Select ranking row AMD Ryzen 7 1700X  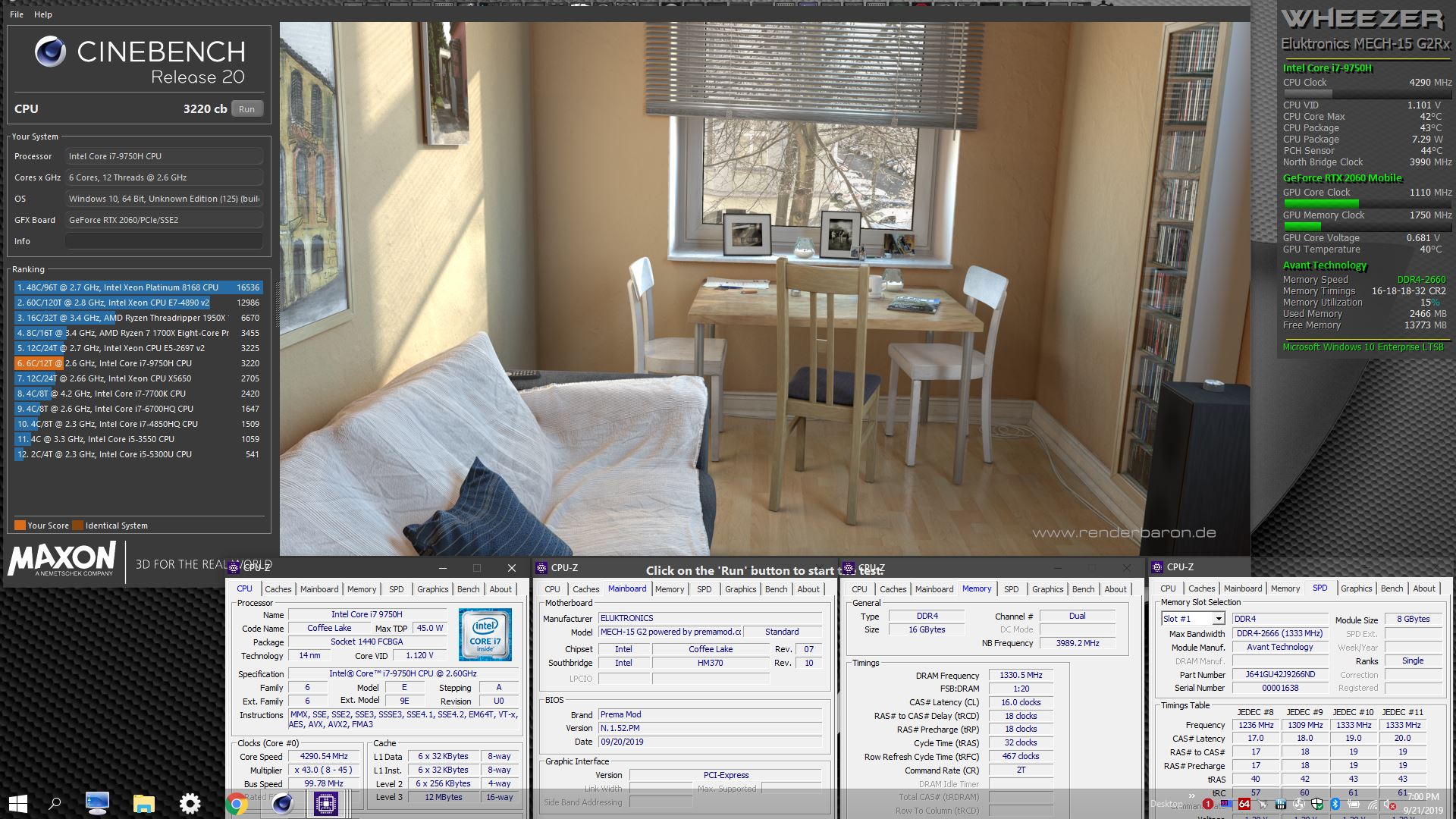(x=138, y=333)
